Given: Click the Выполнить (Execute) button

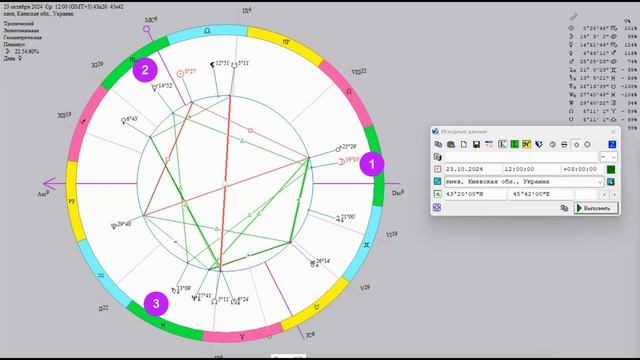Looking at the screenshot, I should 596,208.
